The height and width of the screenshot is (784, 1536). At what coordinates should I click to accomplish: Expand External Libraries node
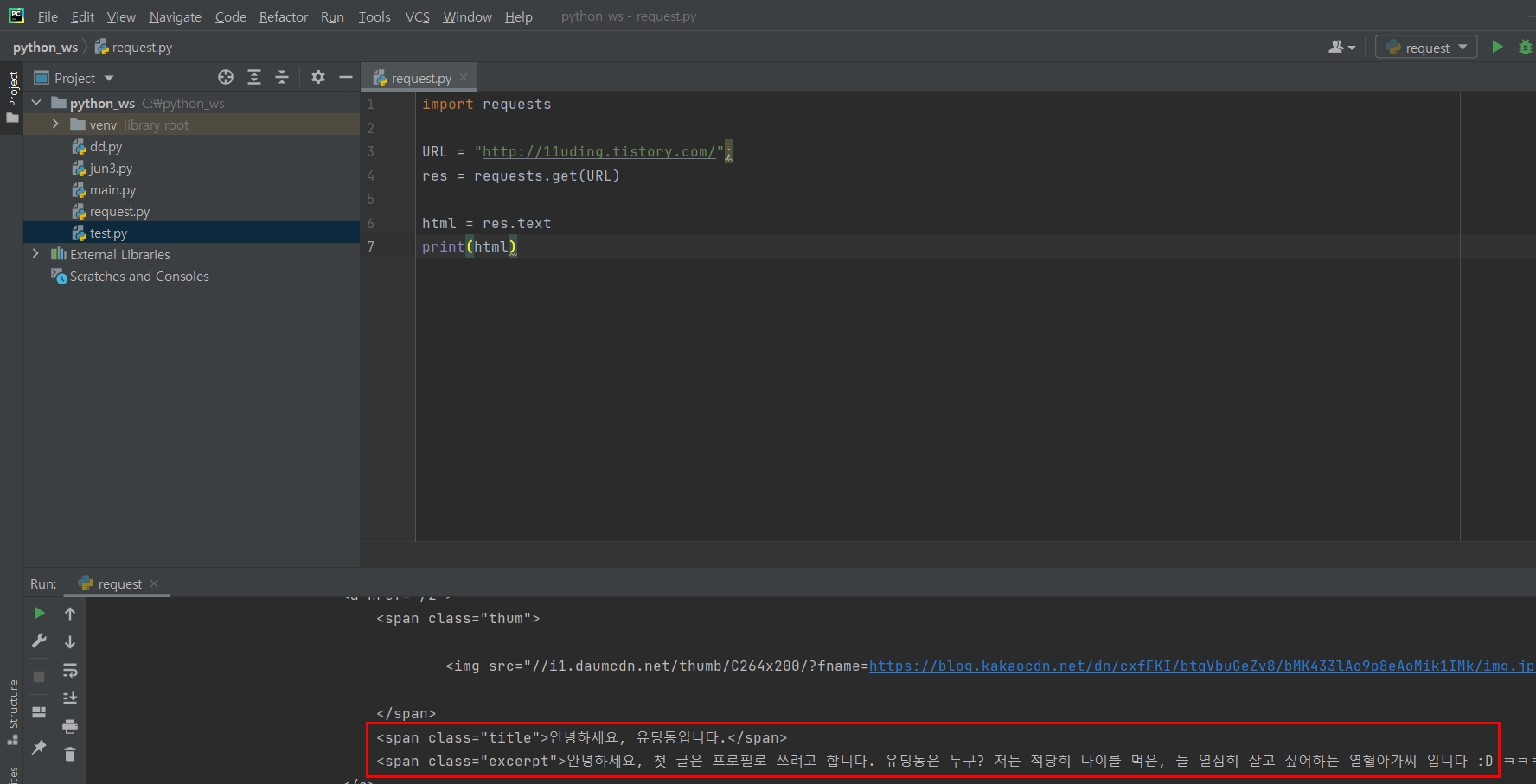tap(35, 254)
